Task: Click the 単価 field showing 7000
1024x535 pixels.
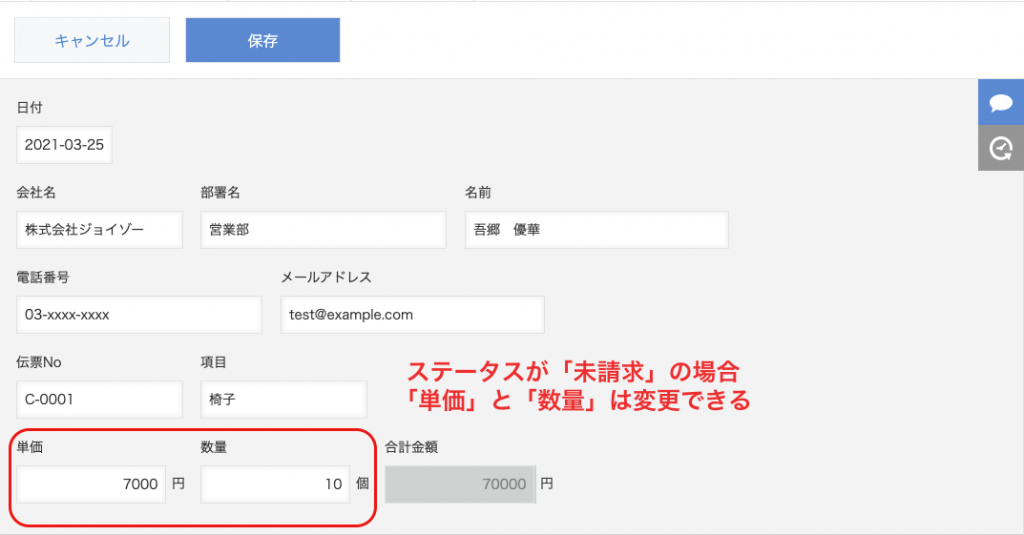Action: tap(91, 485)
